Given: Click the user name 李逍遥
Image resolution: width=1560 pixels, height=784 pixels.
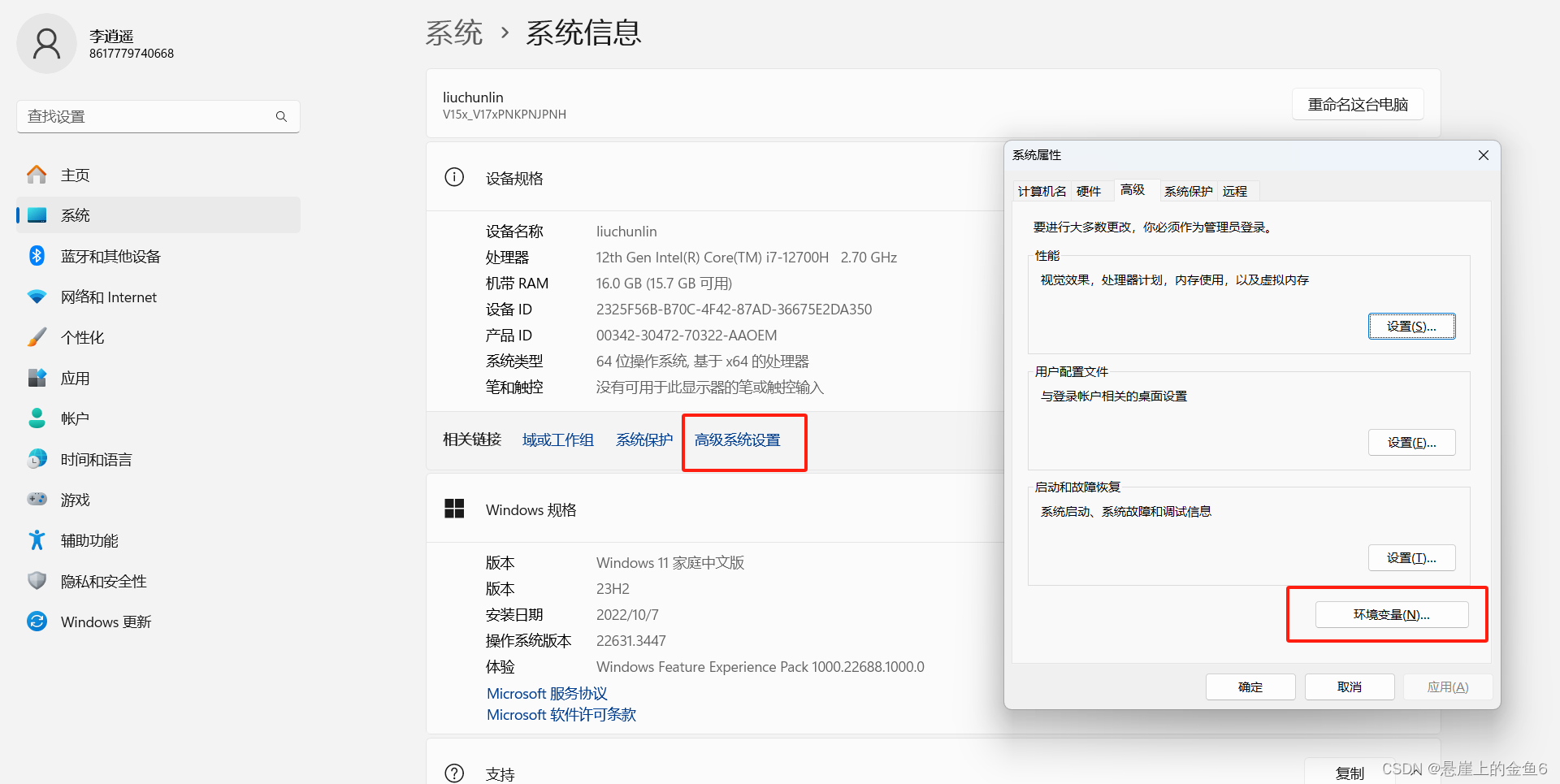Looking at the screenshot, I should [x=111, y=36].
